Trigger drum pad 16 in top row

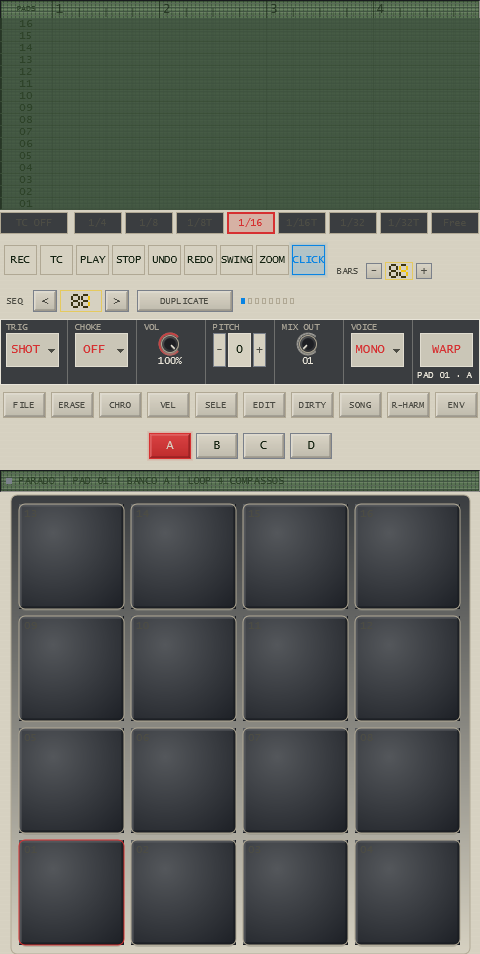tap(408, 556)
